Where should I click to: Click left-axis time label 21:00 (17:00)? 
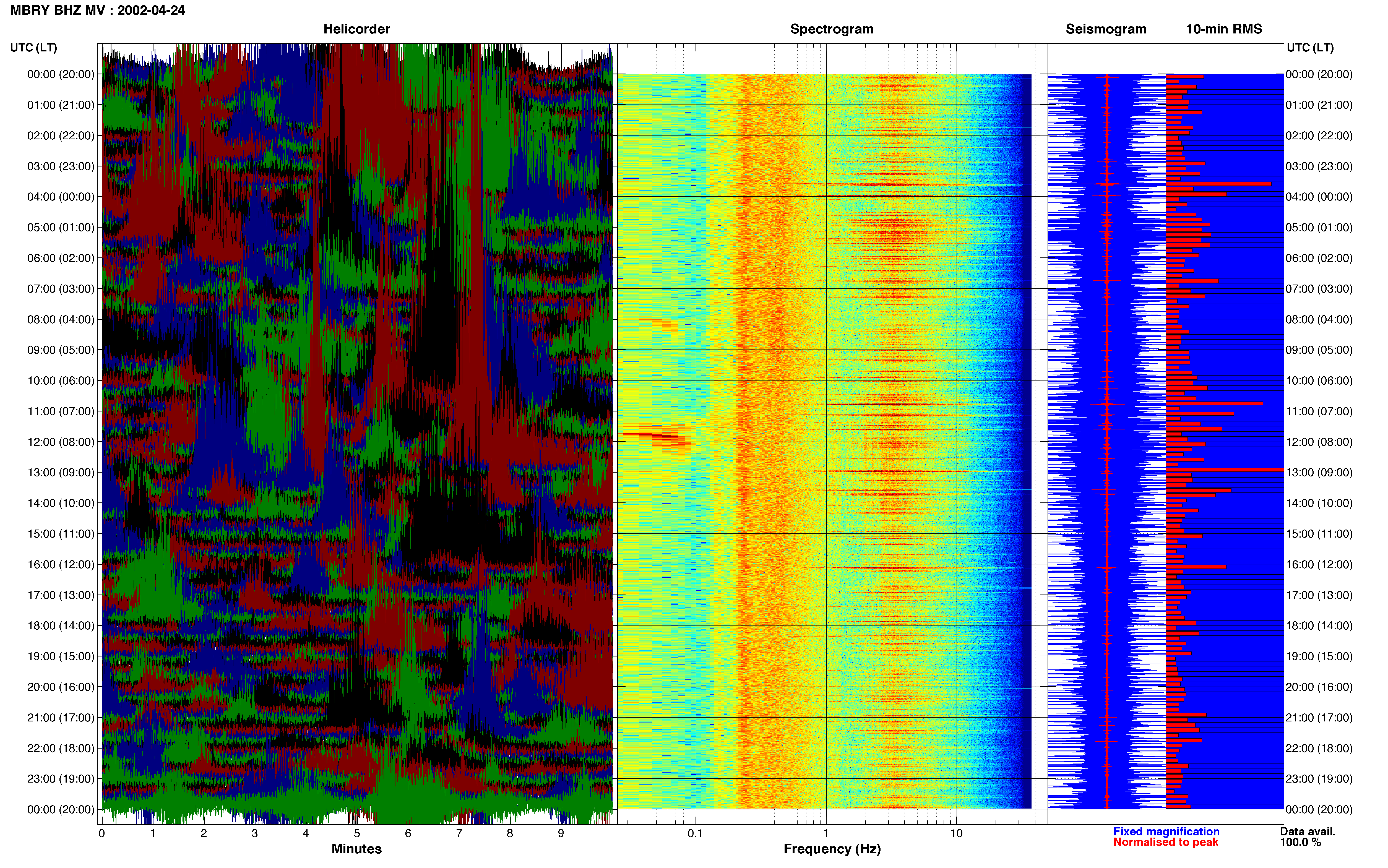[61, 718]
